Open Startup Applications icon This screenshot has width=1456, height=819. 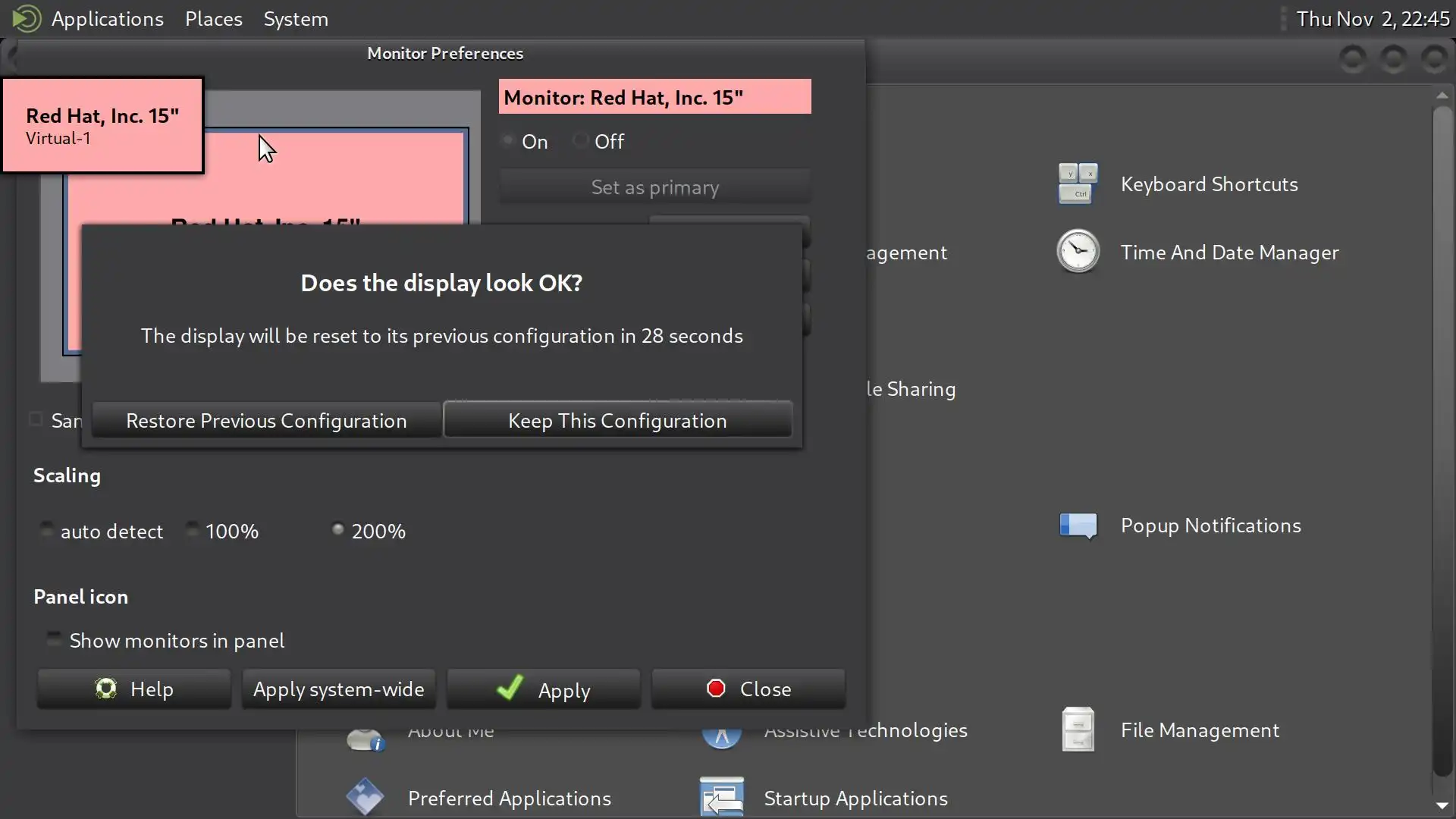pos(721,797)
